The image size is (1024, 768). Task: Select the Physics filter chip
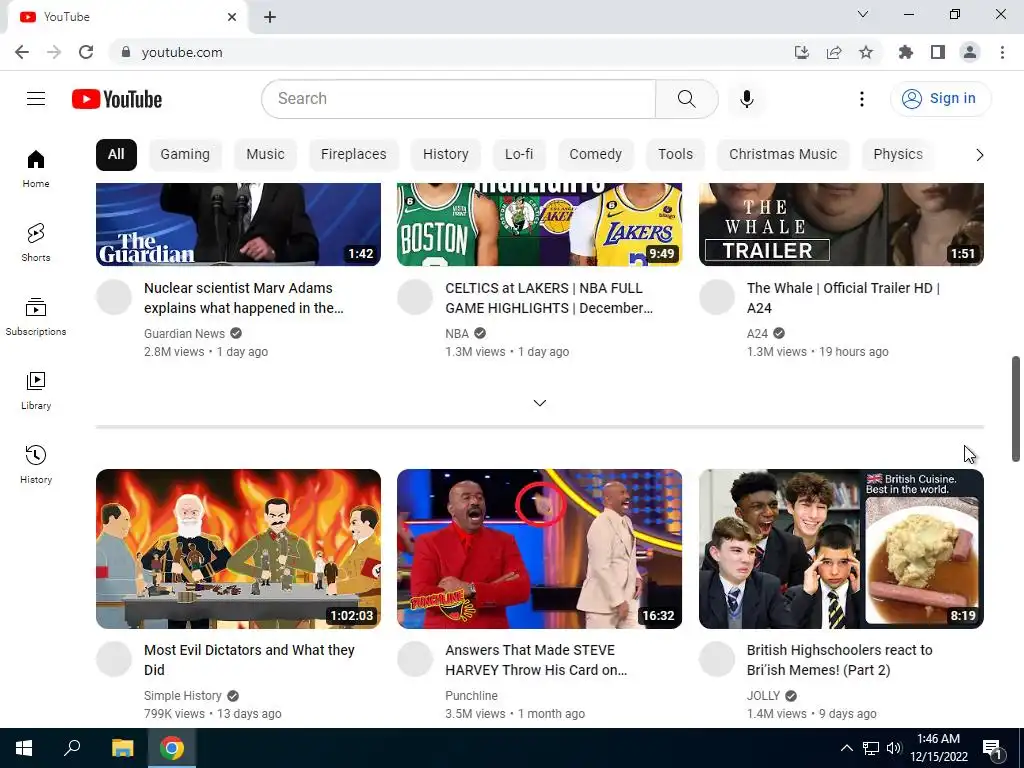(898, 155)
